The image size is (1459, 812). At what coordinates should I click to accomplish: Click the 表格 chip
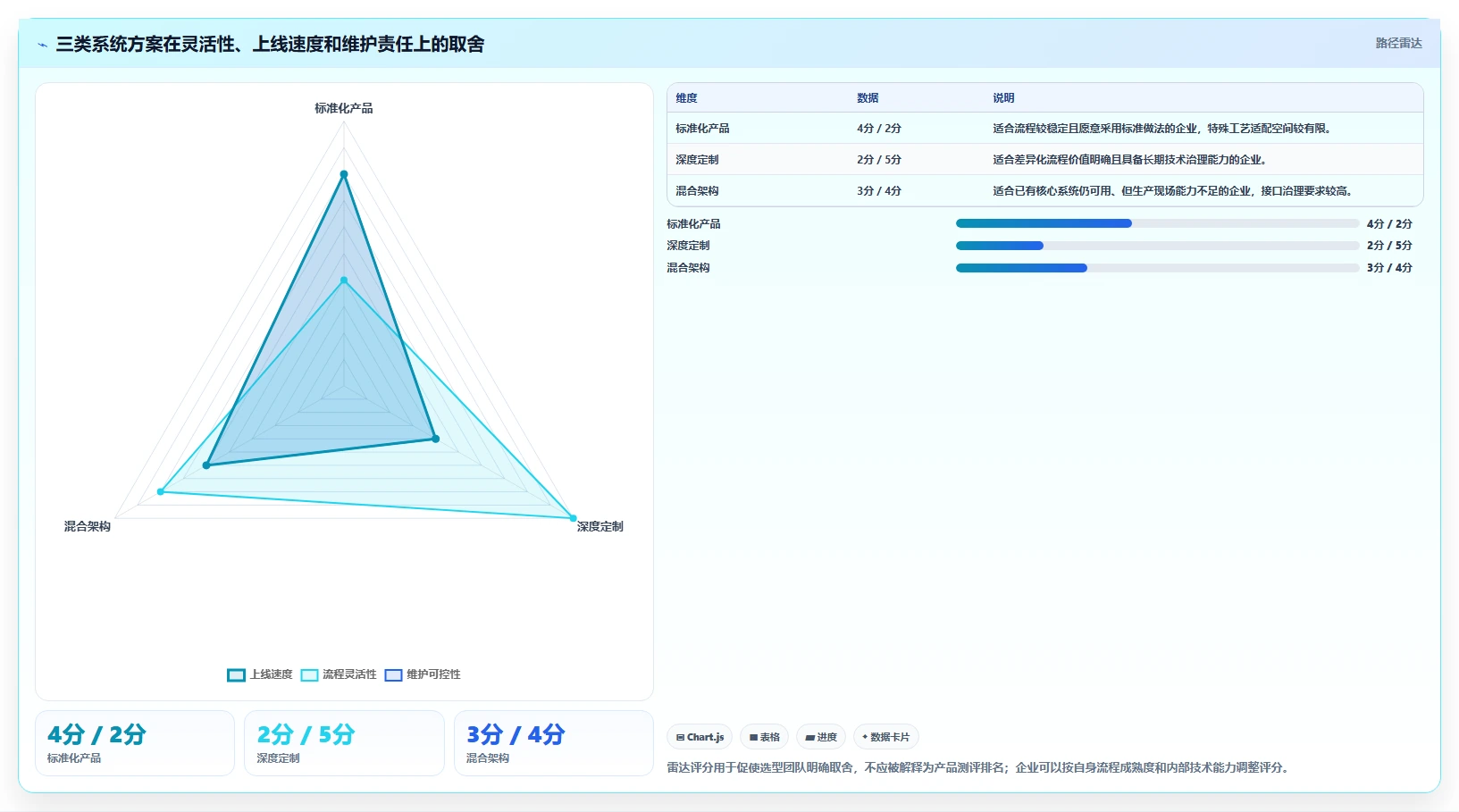[765, 737]
